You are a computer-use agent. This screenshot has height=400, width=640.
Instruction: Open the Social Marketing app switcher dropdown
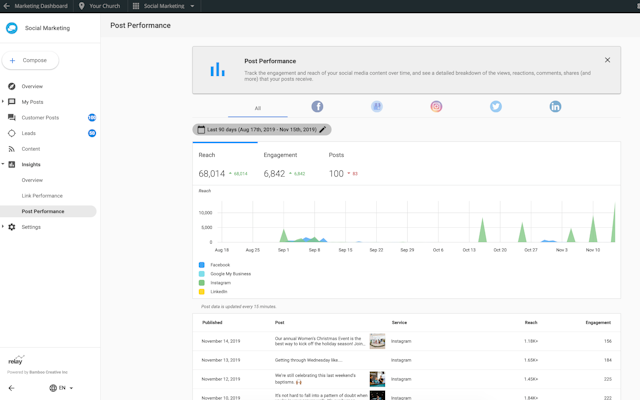165,6
